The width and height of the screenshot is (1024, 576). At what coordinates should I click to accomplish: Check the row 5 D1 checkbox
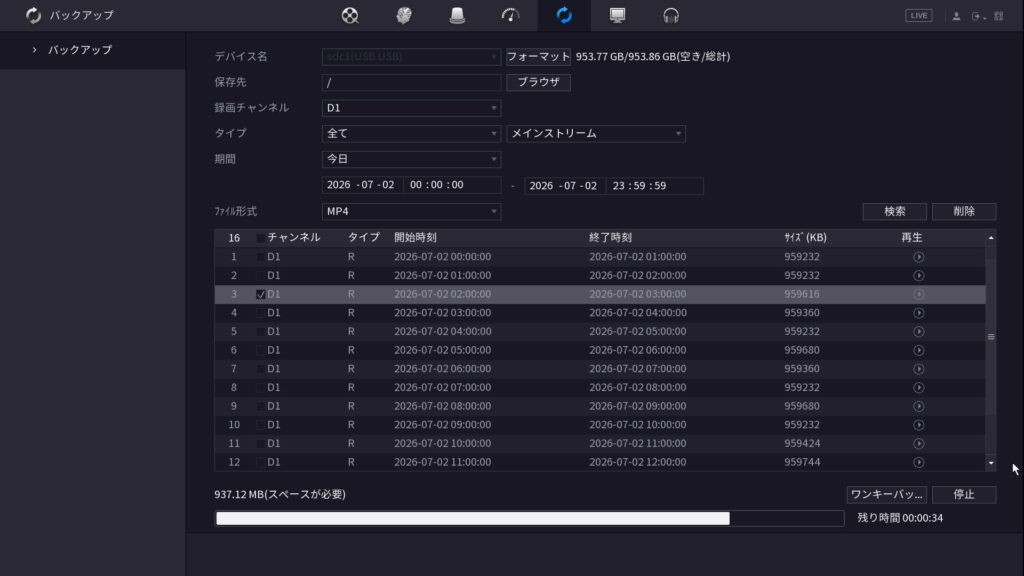pos(261,332)
